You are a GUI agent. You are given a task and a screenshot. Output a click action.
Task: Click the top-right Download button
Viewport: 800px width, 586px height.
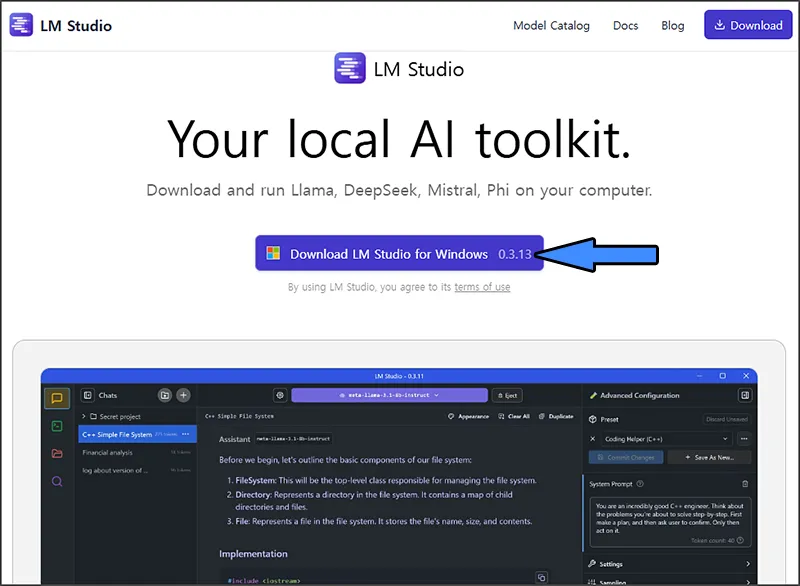click(748, 25)
